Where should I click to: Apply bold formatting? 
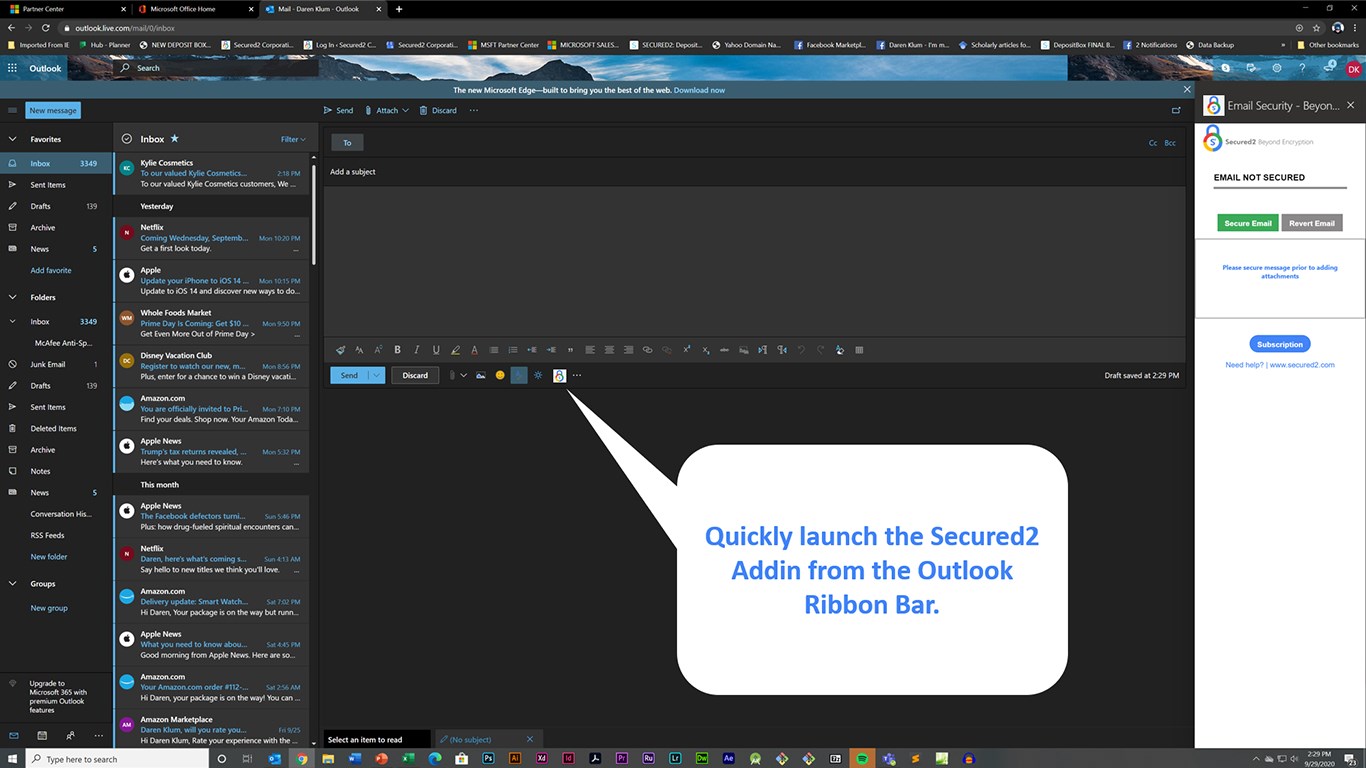(x=397, y=350)
